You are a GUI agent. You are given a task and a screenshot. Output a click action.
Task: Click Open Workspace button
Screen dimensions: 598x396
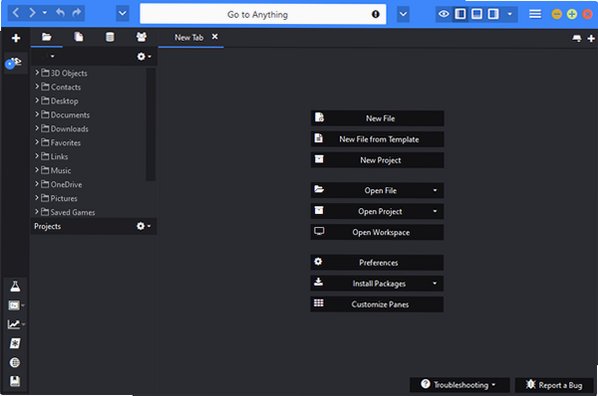coord(377,232)
